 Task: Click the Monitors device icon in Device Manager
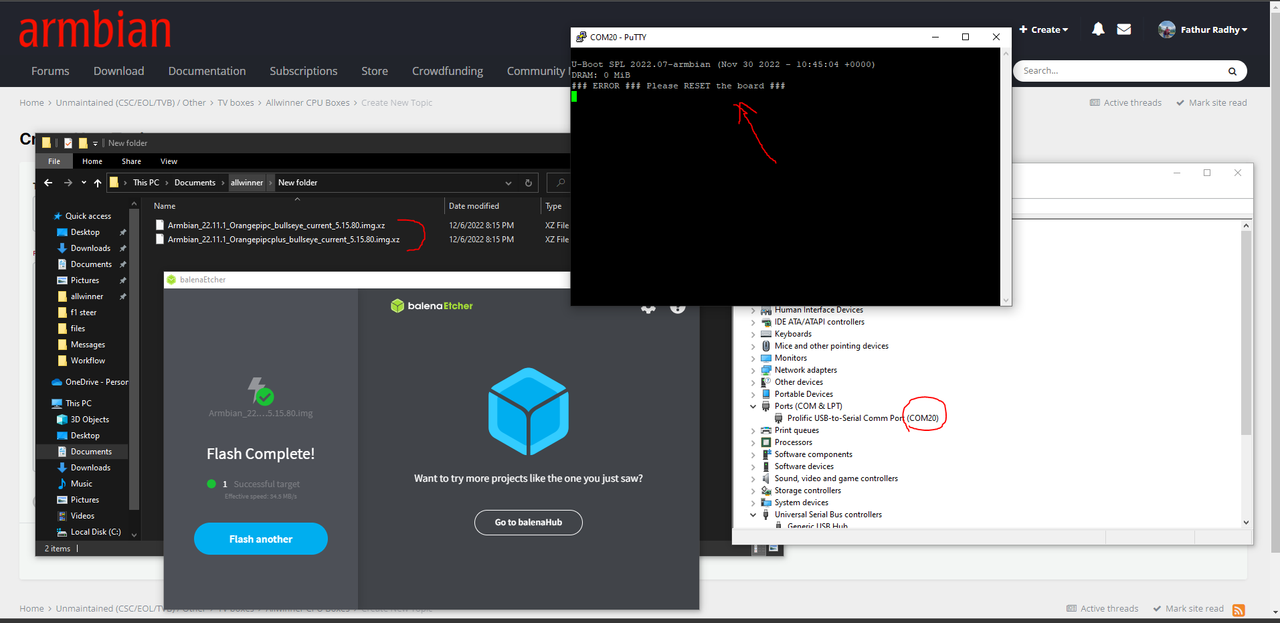(x=766, y=358)
